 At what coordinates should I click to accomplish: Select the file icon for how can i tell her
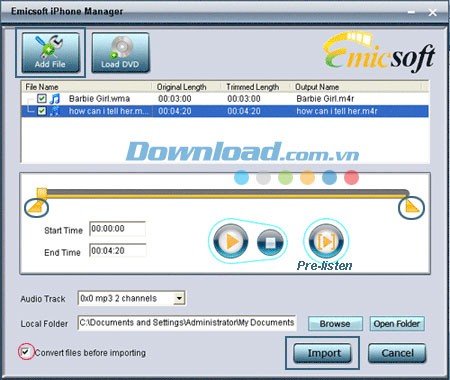point(55,111)
